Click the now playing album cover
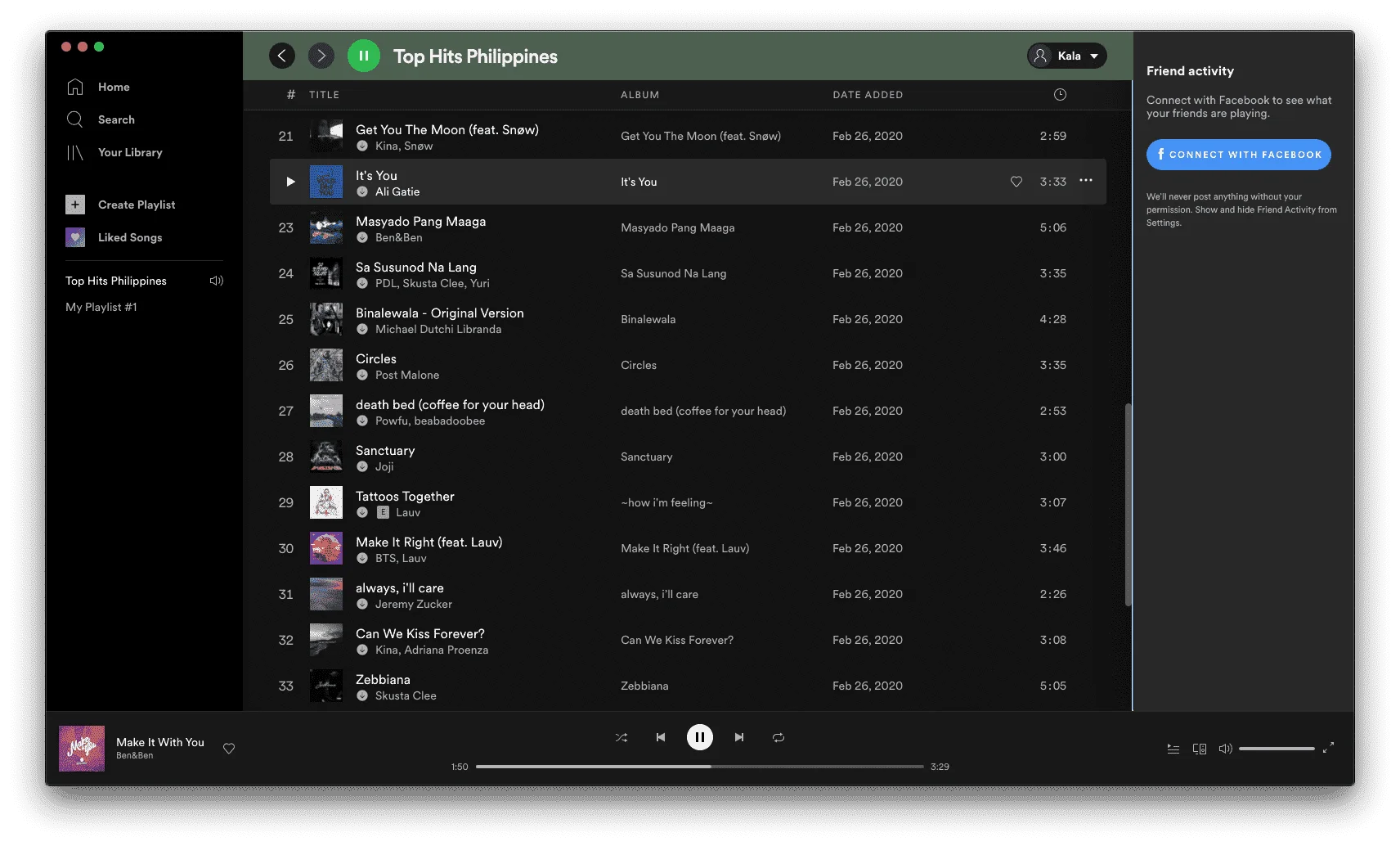The width and height of the screenshot is (1400, 846). [x=82, y=749]
